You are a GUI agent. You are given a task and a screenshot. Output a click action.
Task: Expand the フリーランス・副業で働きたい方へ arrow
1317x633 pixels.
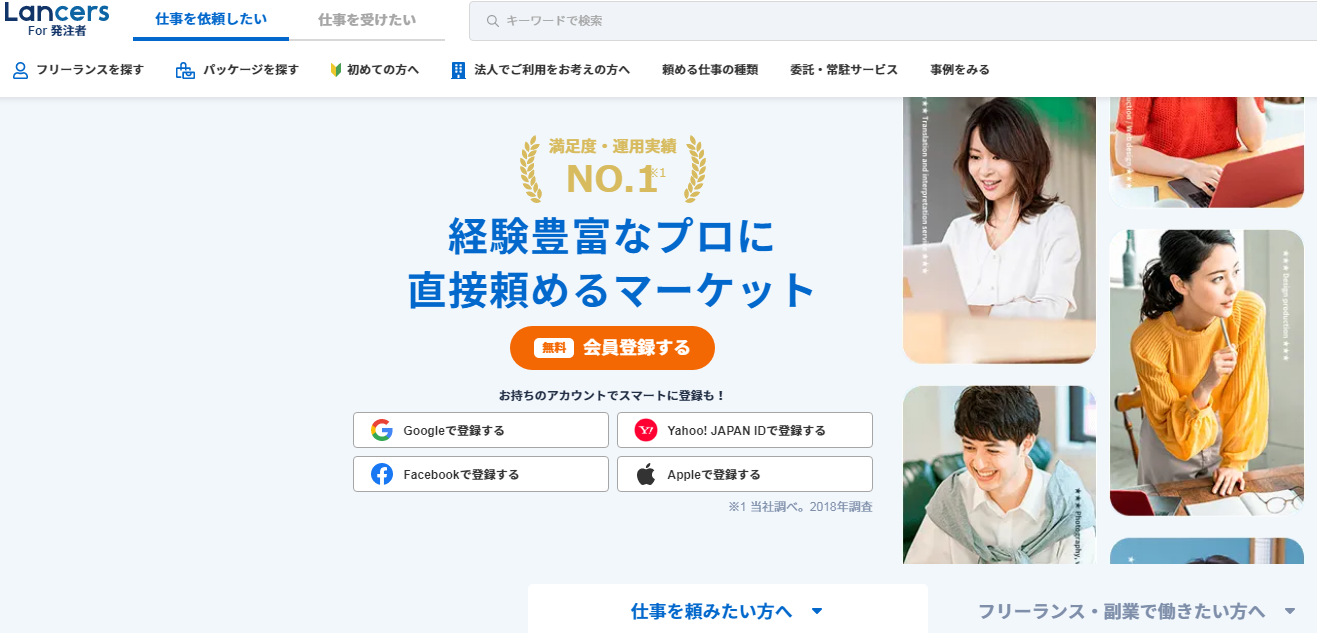pyautogui.click(x=1290, y=611)
